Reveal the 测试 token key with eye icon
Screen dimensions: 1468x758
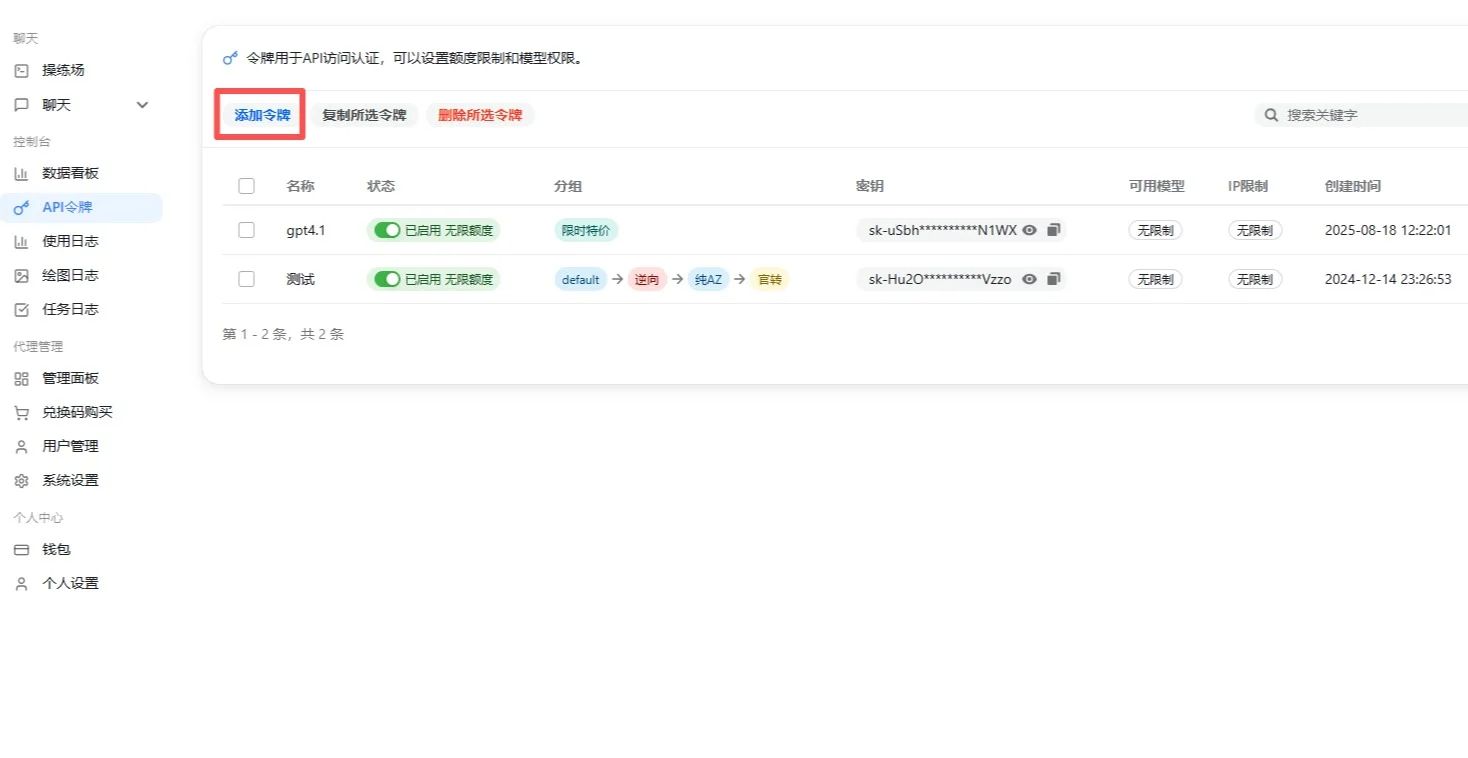[x=1029, y=279]
